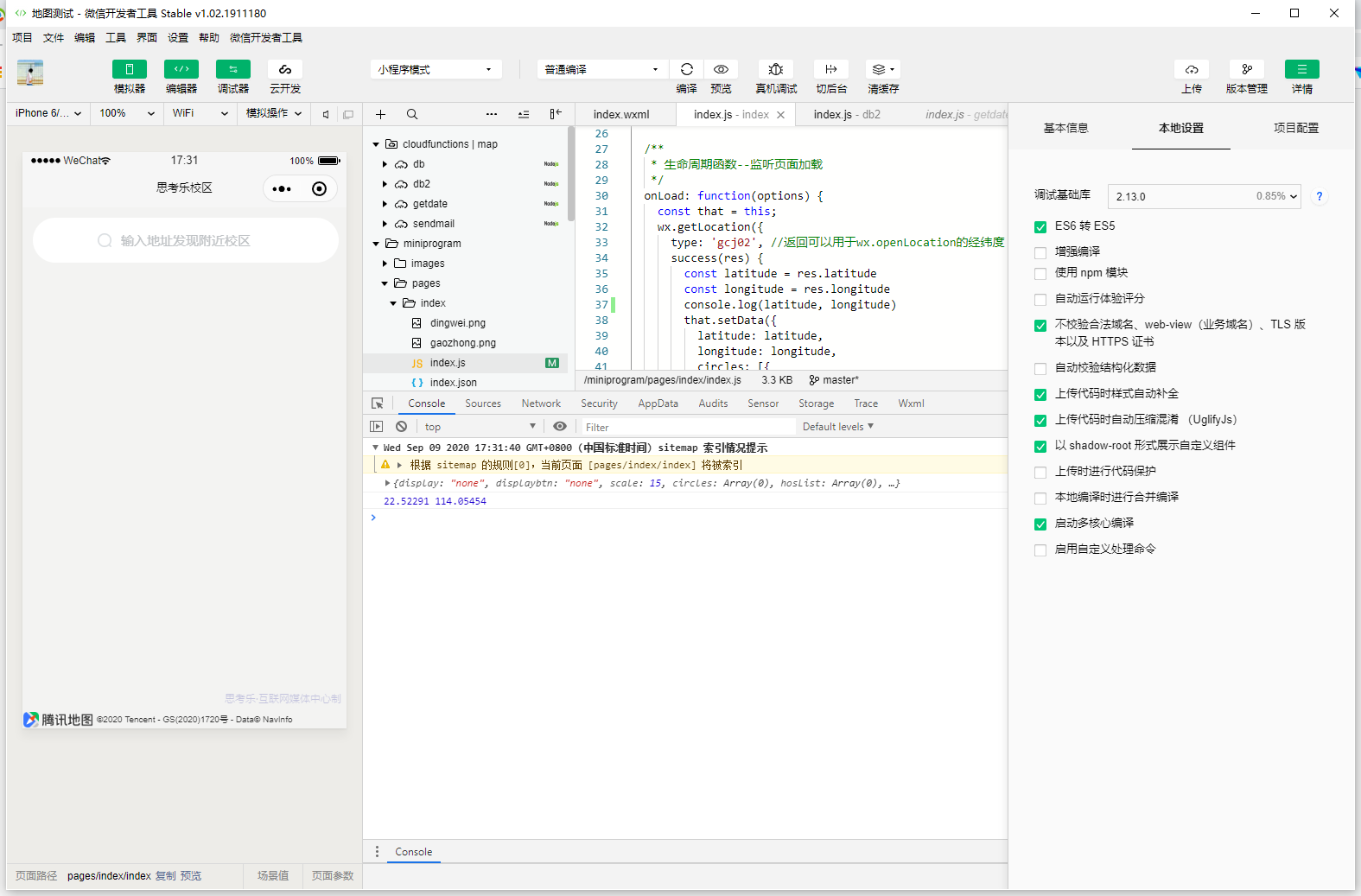Click the console Filter input
Viewport: 1361px width, 896px height.
[688, 427]
